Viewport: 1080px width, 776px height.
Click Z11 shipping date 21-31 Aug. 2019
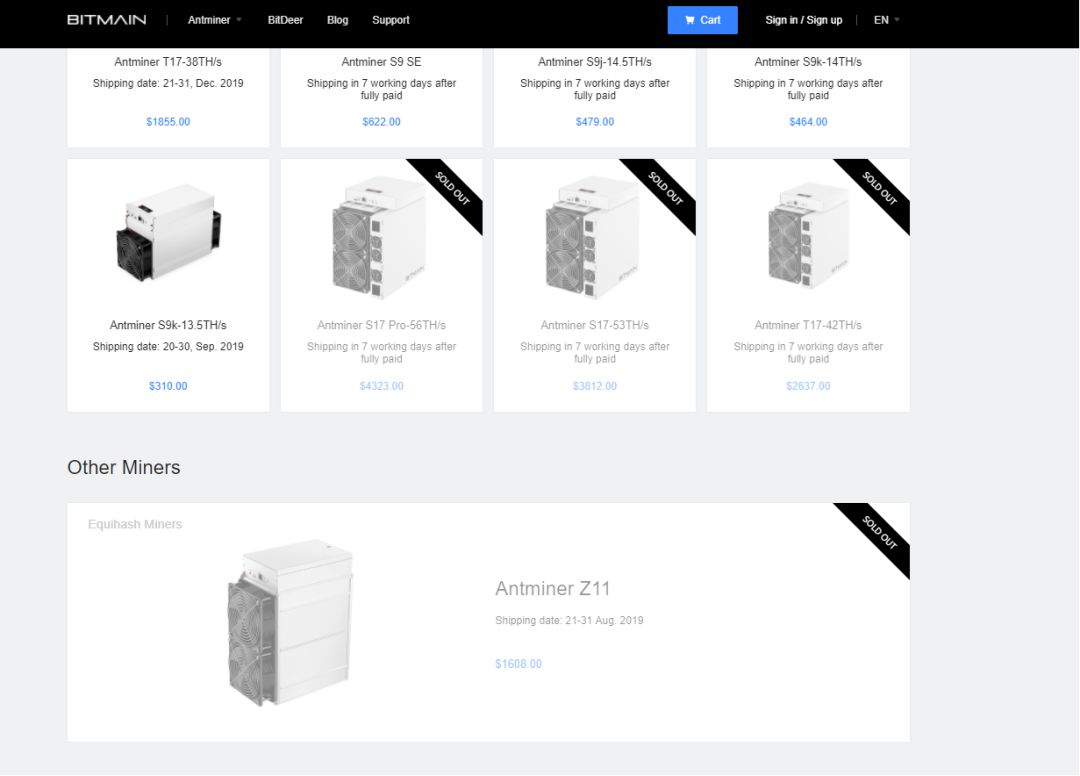tap(569, 620)
